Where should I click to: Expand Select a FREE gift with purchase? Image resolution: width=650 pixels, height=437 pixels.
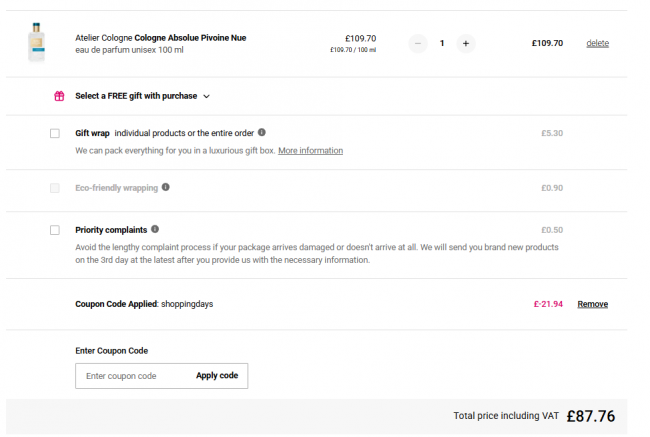pyautogui.click(x=136, y=96)
